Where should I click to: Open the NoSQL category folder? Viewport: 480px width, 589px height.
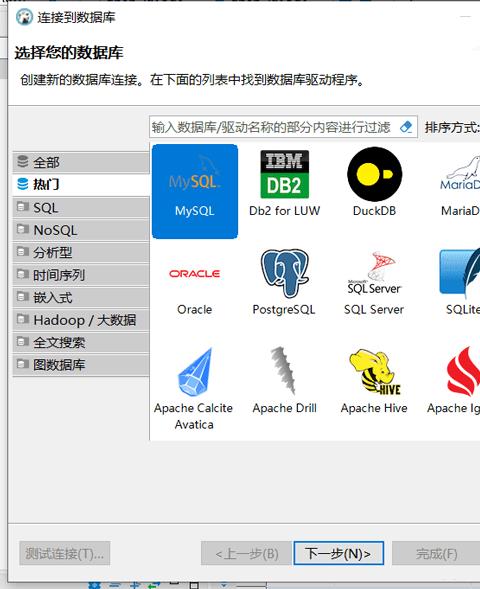(81, 230)
